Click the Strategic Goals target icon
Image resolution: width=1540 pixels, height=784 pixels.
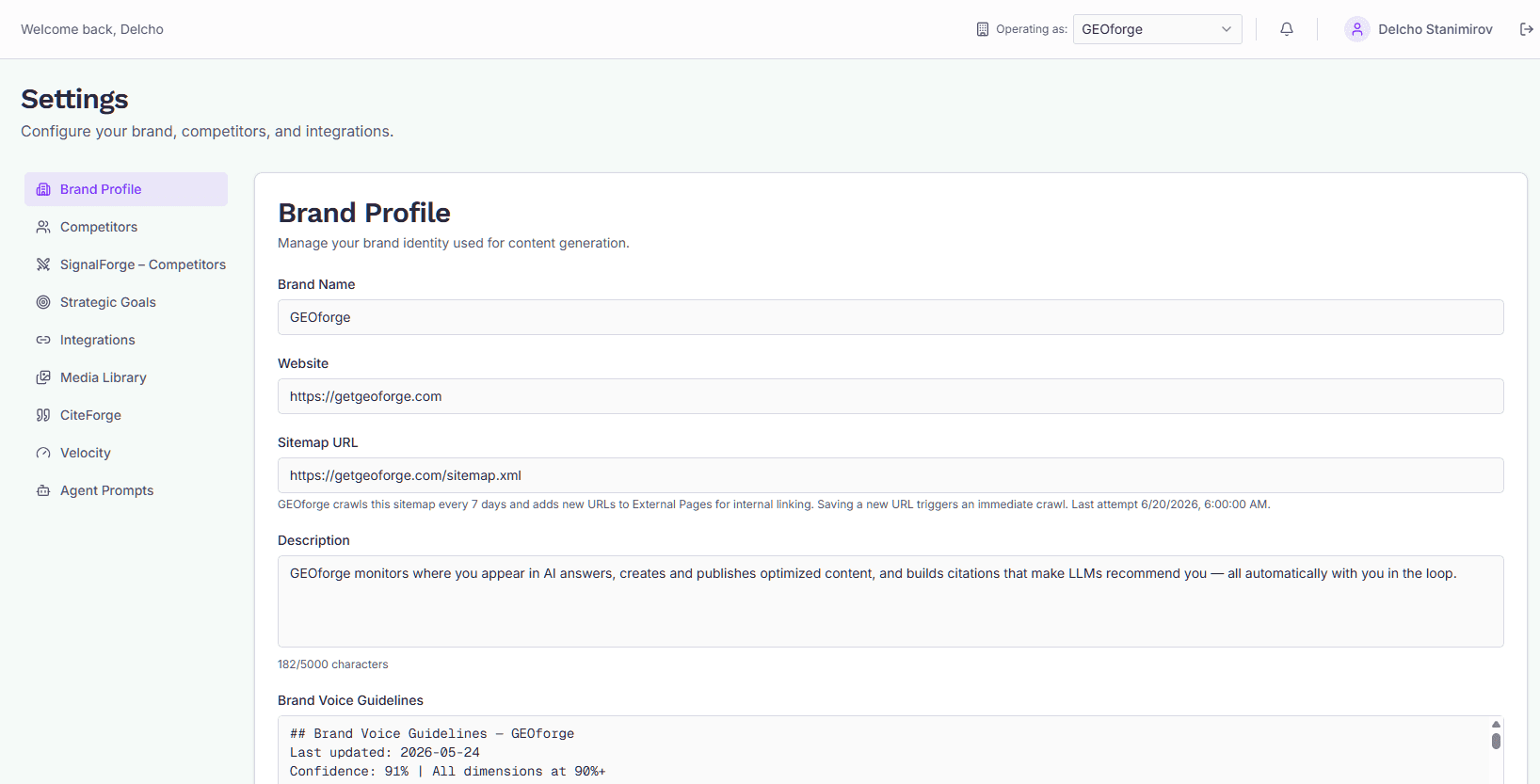click(x=43, y=302)
